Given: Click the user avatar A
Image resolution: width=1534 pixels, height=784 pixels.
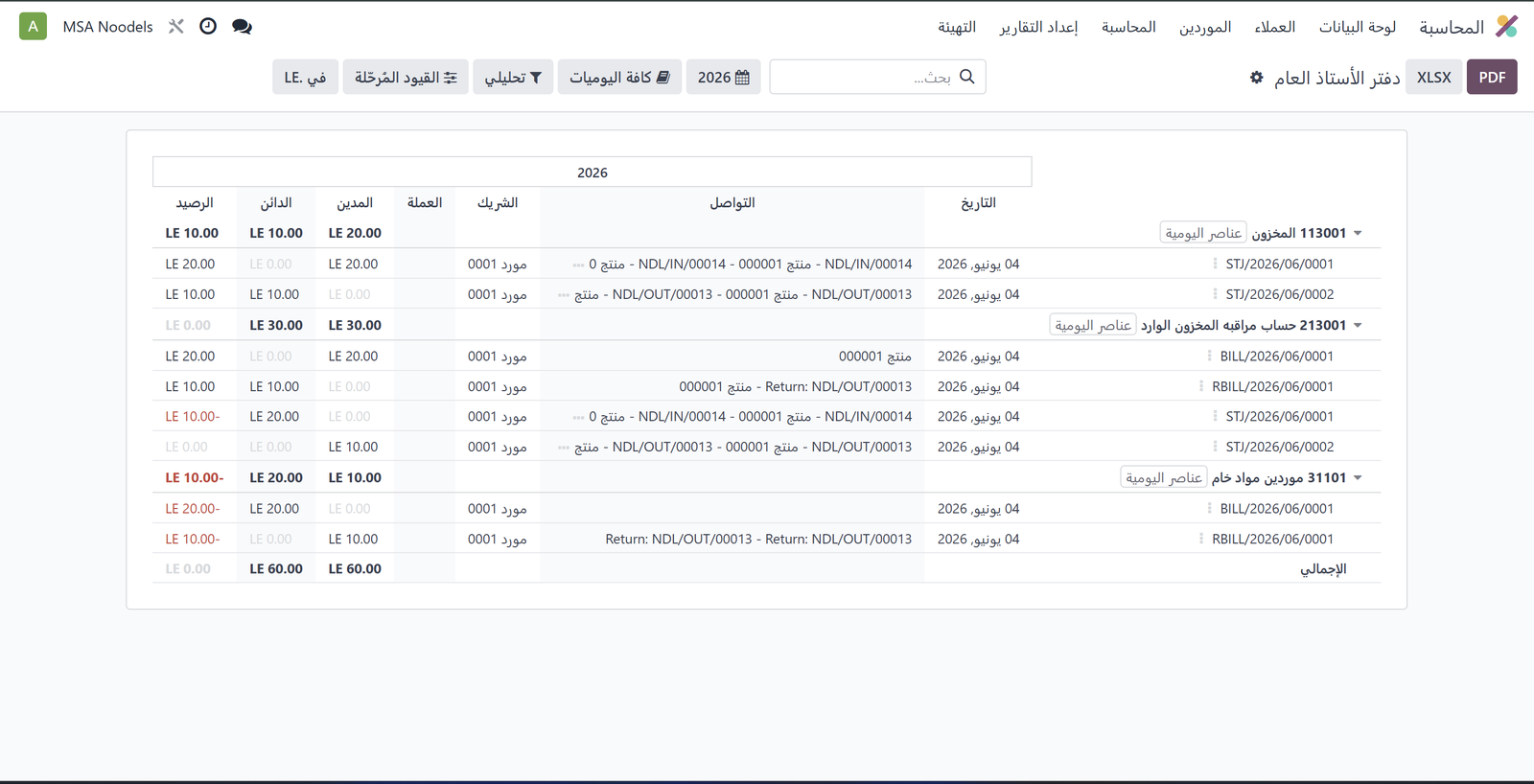Looking at the screenshot, I should coord(34,27).
